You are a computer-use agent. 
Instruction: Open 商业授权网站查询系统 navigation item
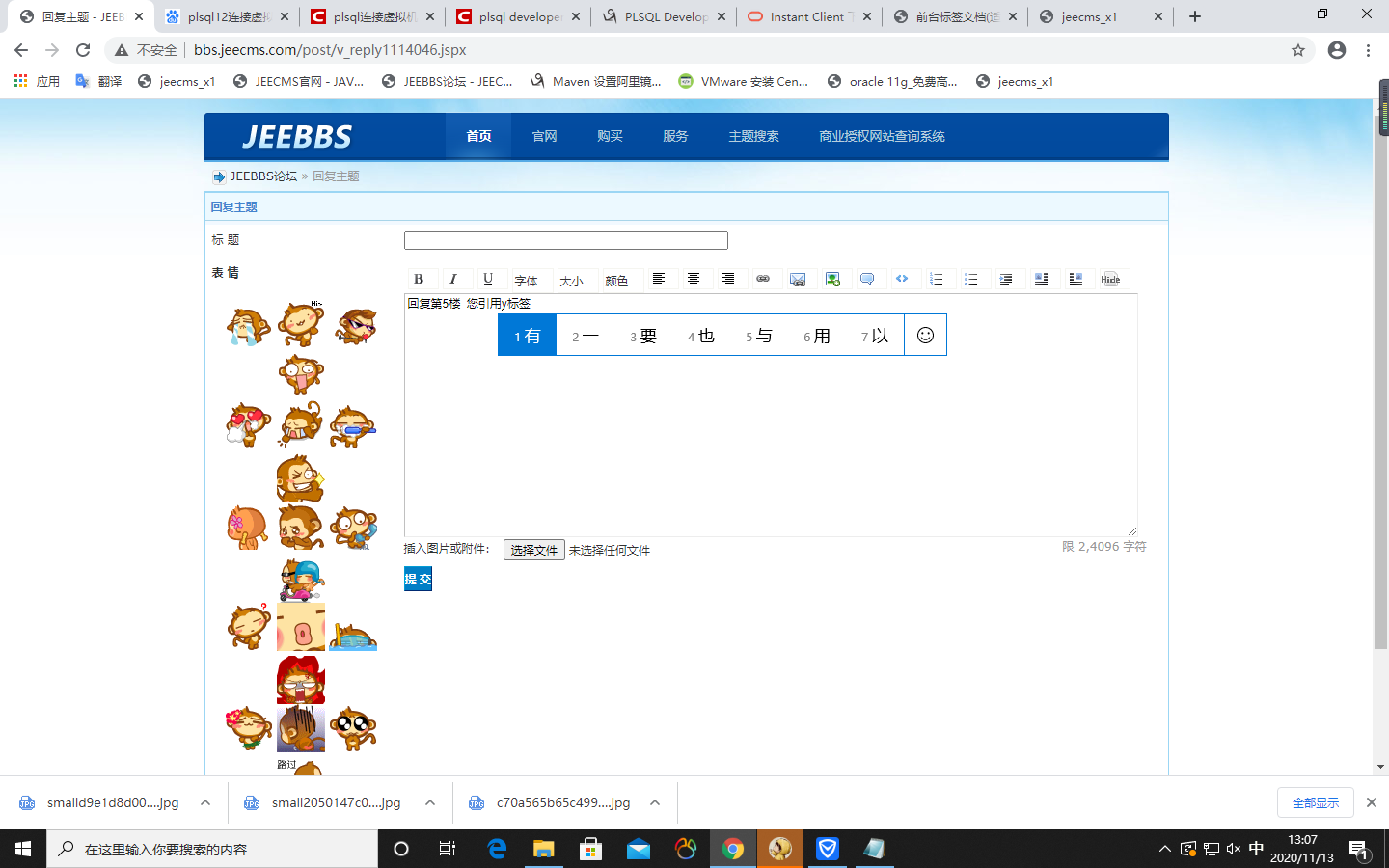pyautogui.click(x=883, y=136)
